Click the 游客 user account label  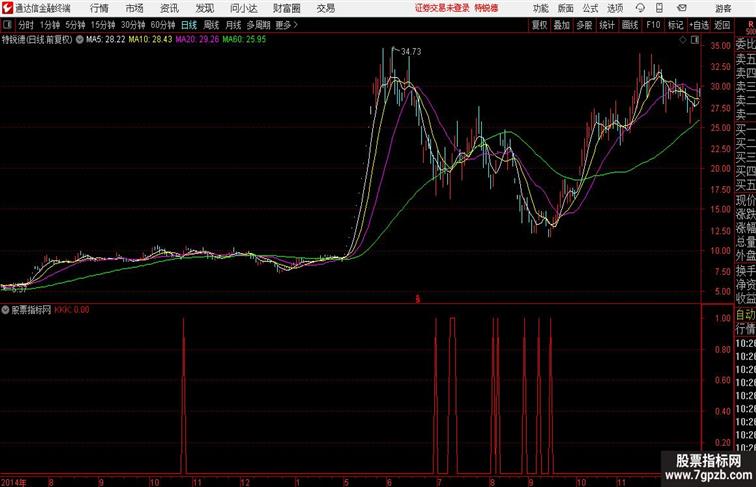[x=723, y=8]
